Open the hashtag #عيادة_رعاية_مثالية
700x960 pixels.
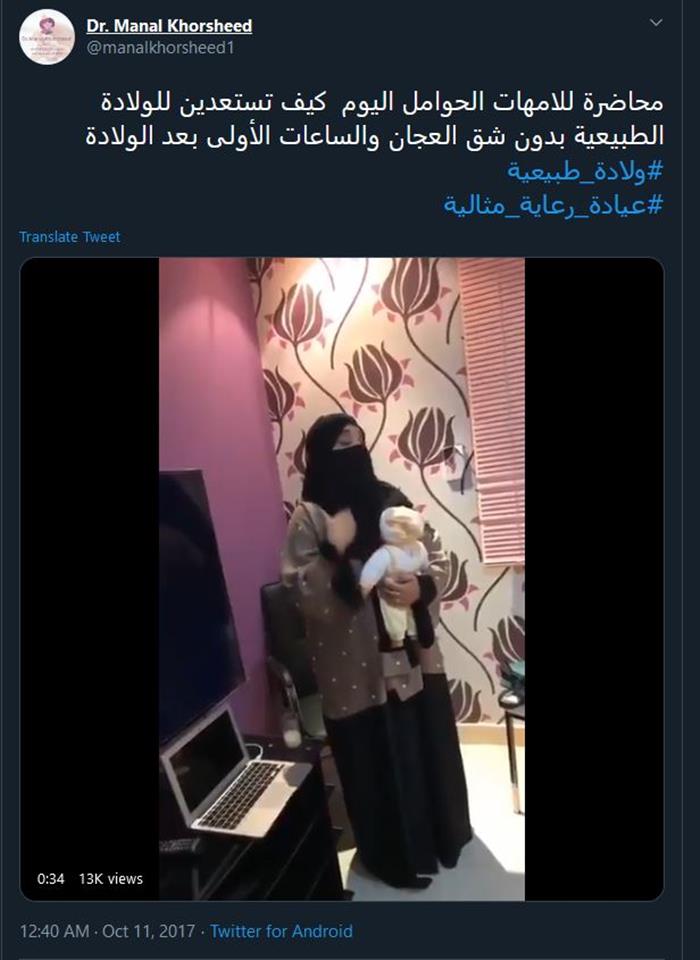[554, 204]
